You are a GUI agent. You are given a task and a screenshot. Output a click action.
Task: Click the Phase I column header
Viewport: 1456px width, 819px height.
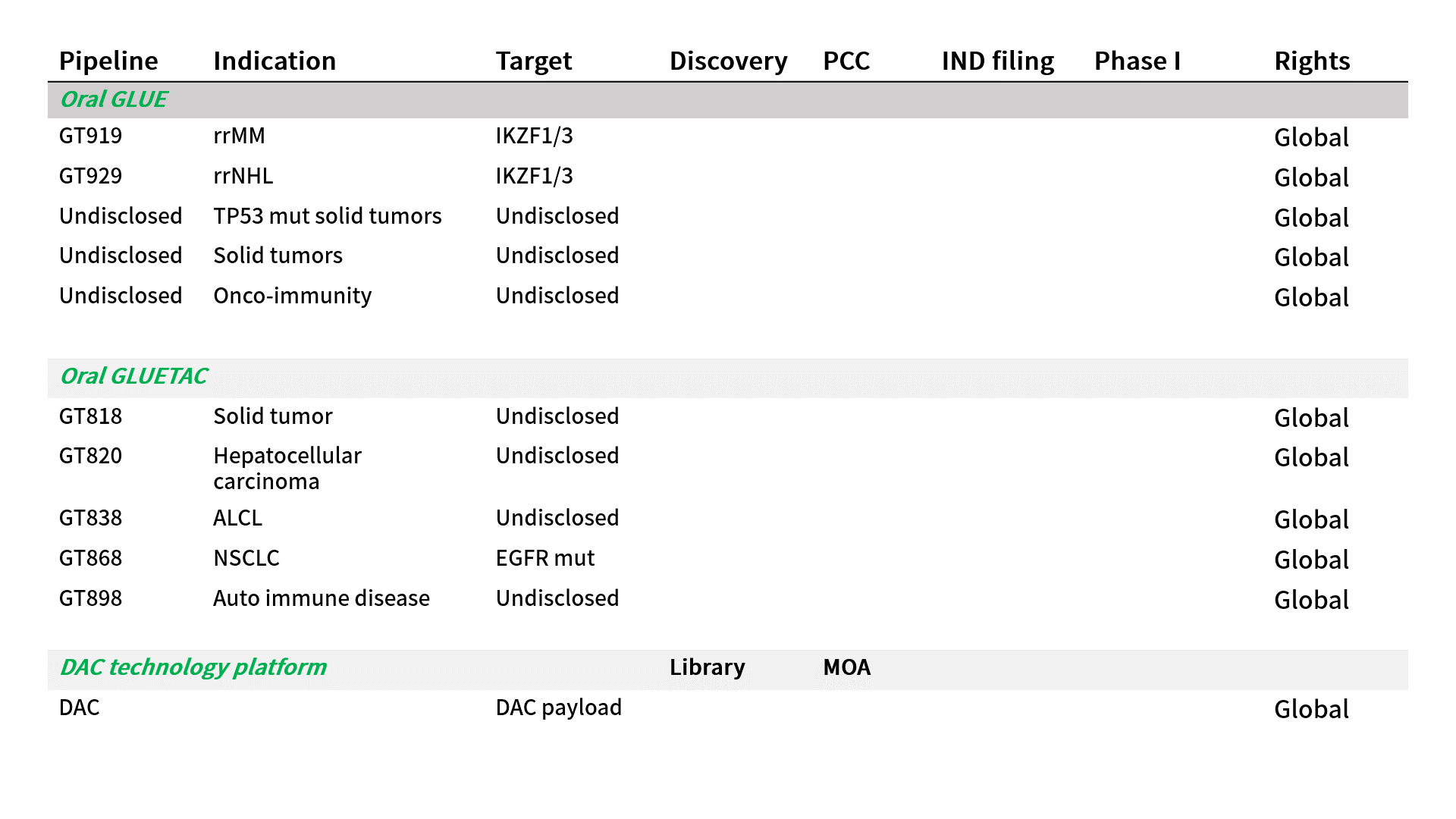(x=1137, y=61)
